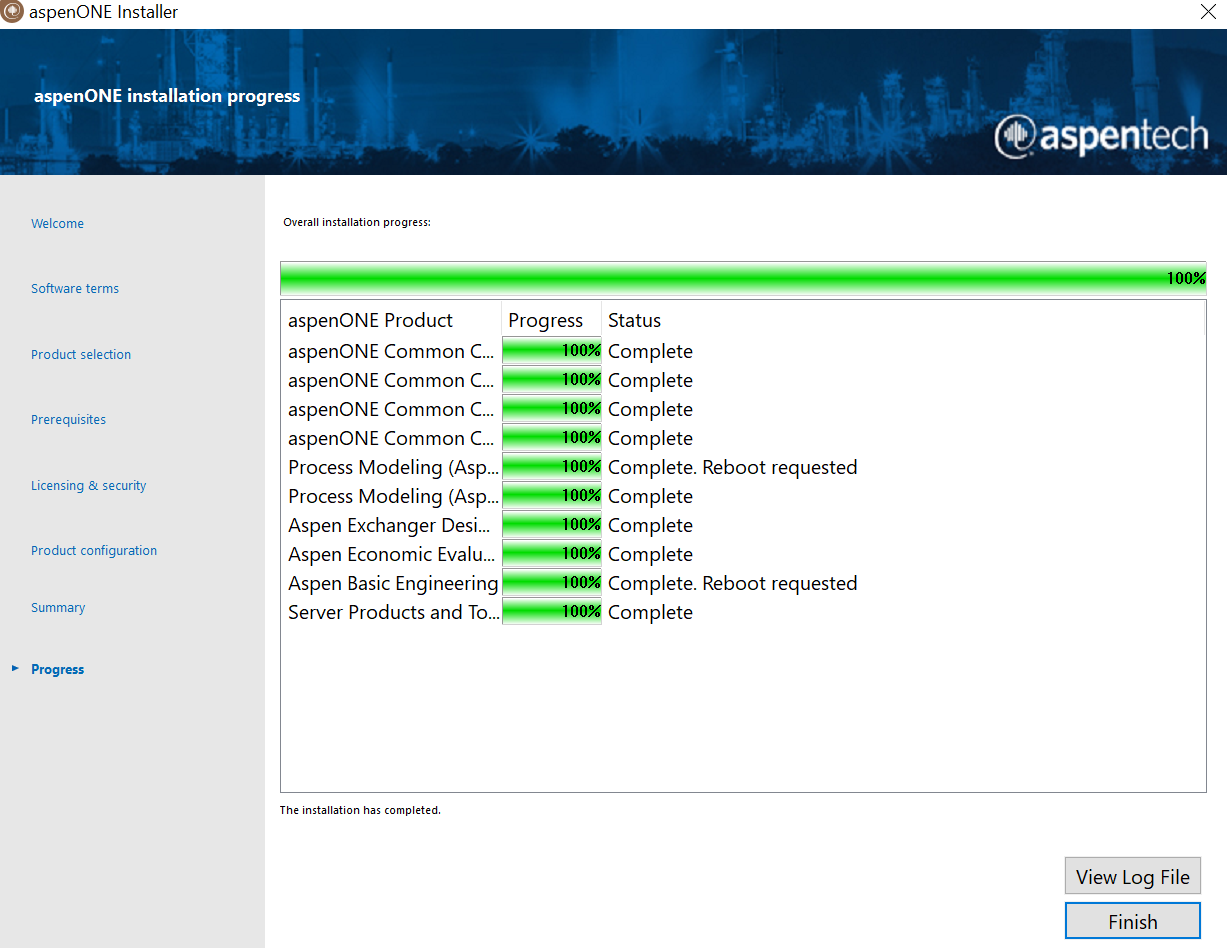The height and width of the screenshot is (948, 1227).
Task: Click the Progress arrow indicator in sidebar
Action: click(15, 668)
